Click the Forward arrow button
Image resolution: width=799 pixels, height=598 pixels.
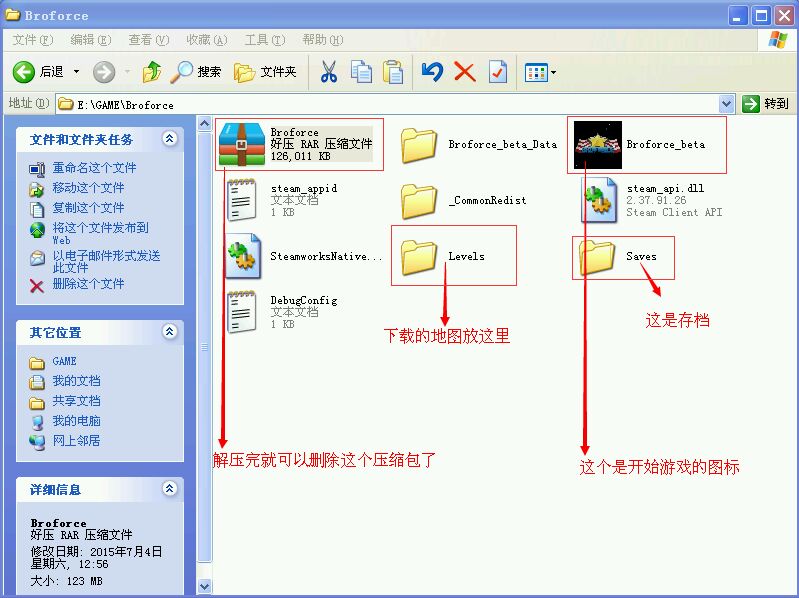[x=104, y=72]
